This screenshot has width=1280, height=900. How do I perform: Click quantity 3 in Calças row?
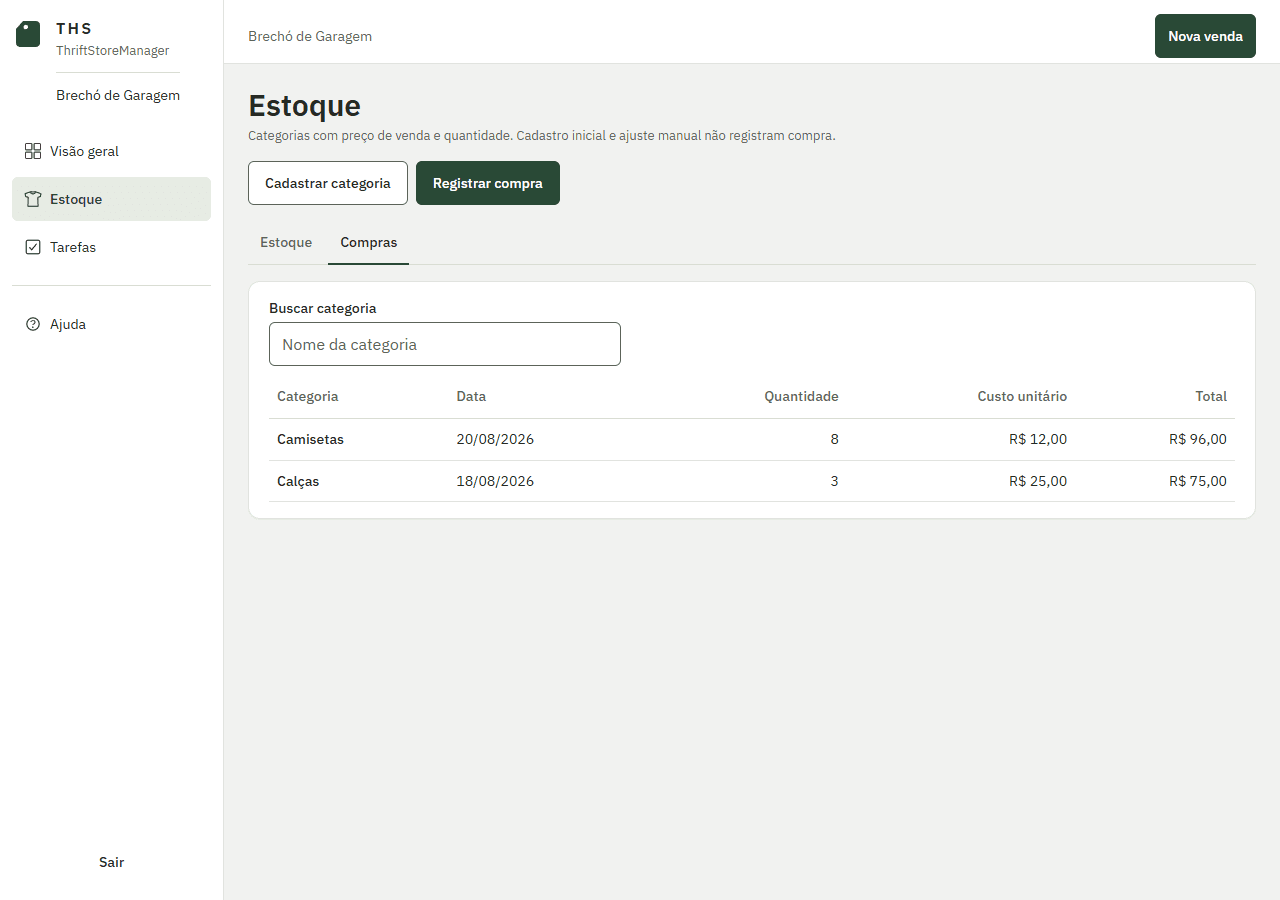point(834,481)
